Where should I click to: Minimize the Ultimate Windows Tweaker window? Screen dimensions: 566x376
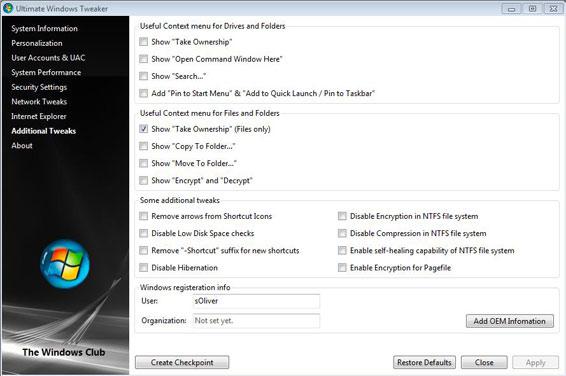[511, 9]
